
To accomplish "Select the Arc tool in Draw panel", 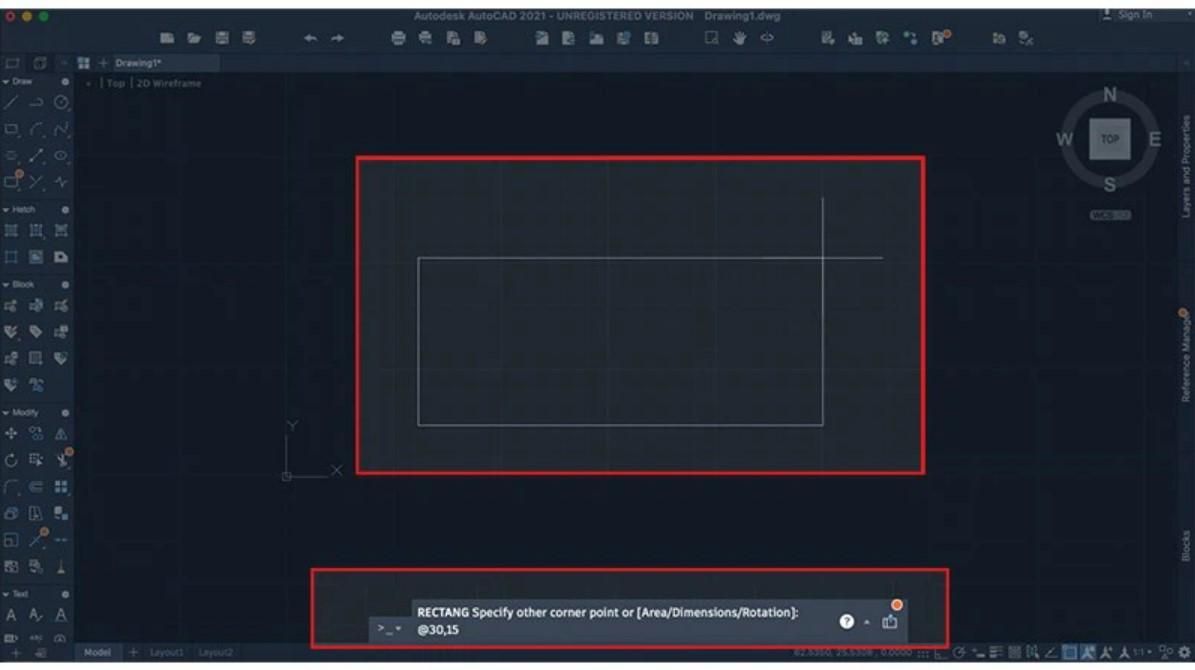I will tap(36, 130).
